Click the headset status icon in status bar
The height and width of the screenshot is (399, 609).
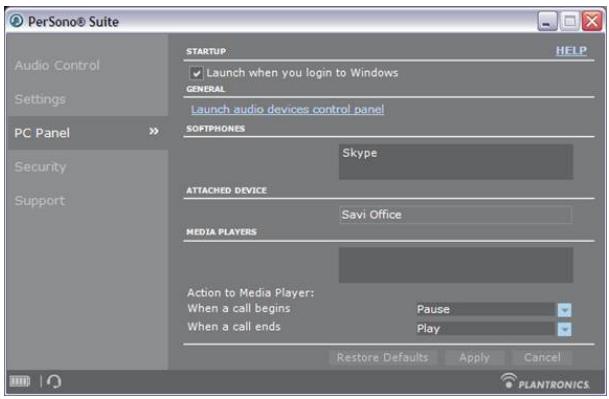pyautogui.click(x=54, y=382)
